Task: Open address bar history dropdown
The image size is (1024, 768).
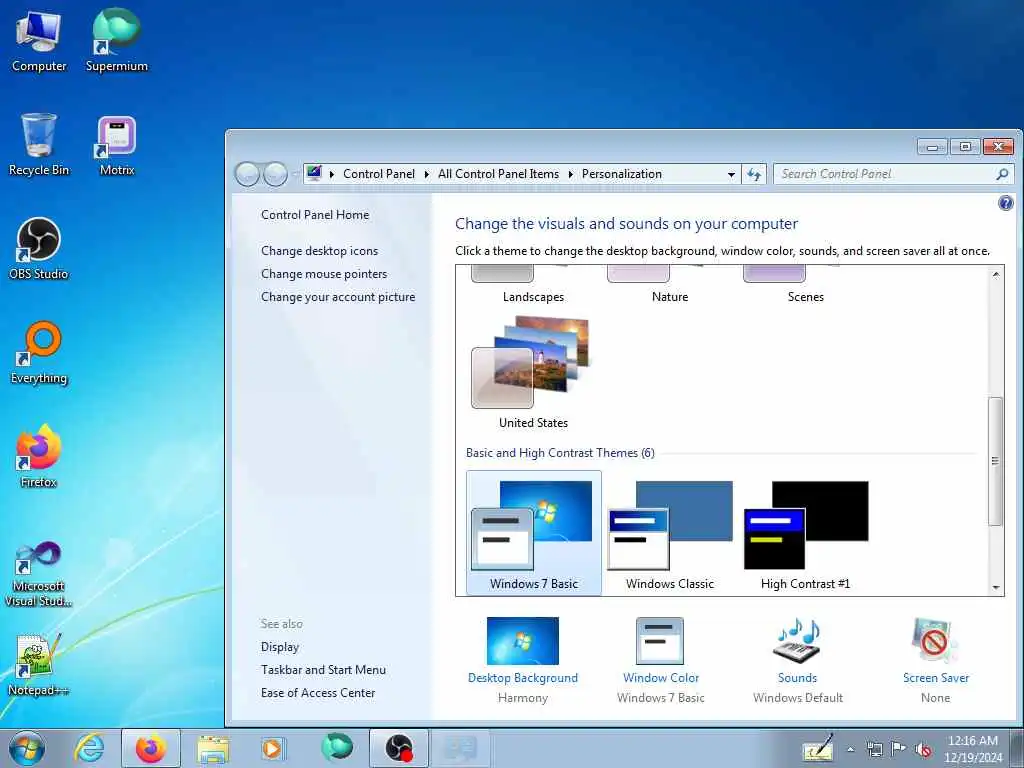Action: click(731, 174)
